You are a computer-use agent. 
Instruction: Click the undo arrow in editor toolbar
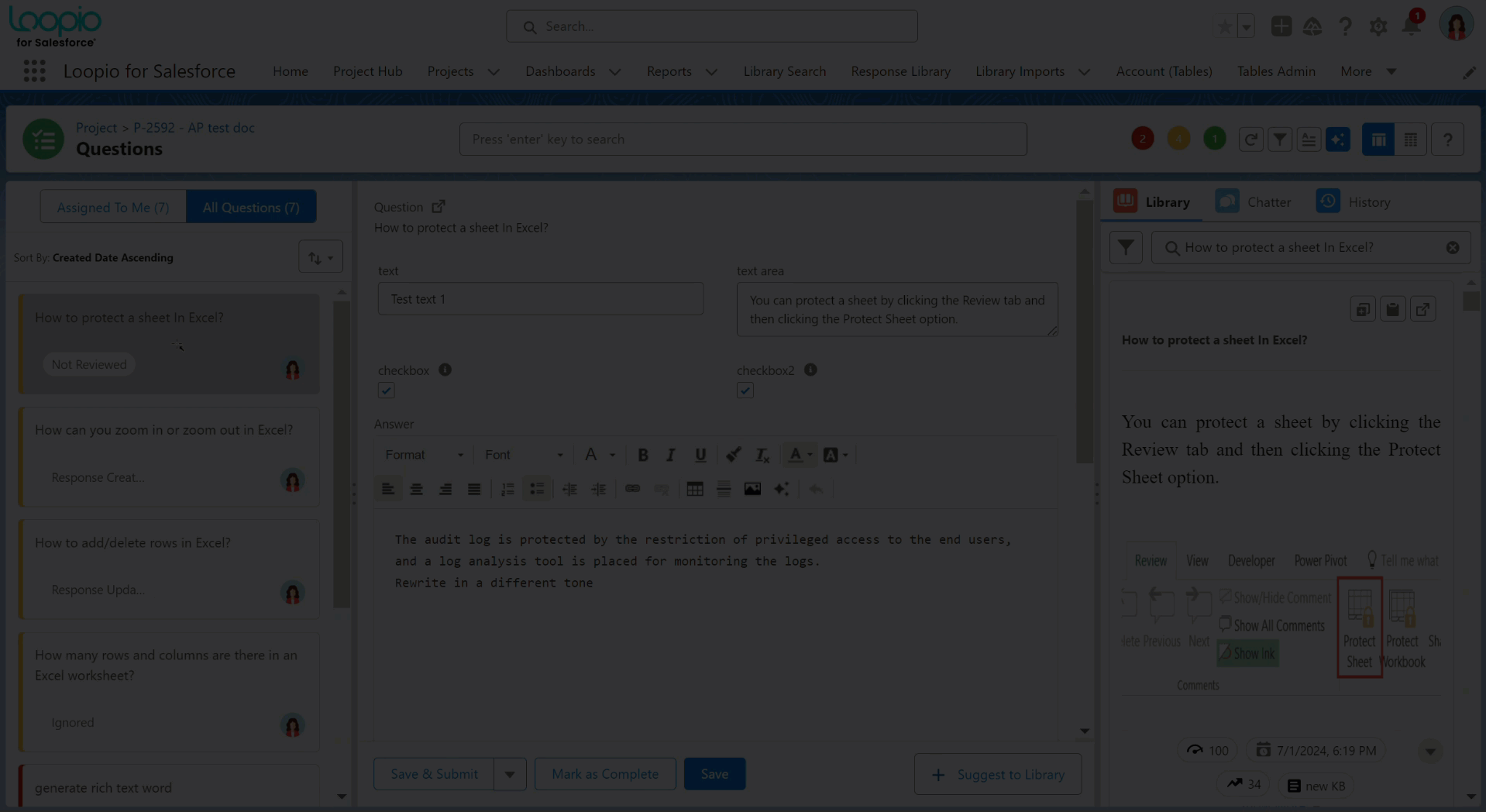point(816,489)
